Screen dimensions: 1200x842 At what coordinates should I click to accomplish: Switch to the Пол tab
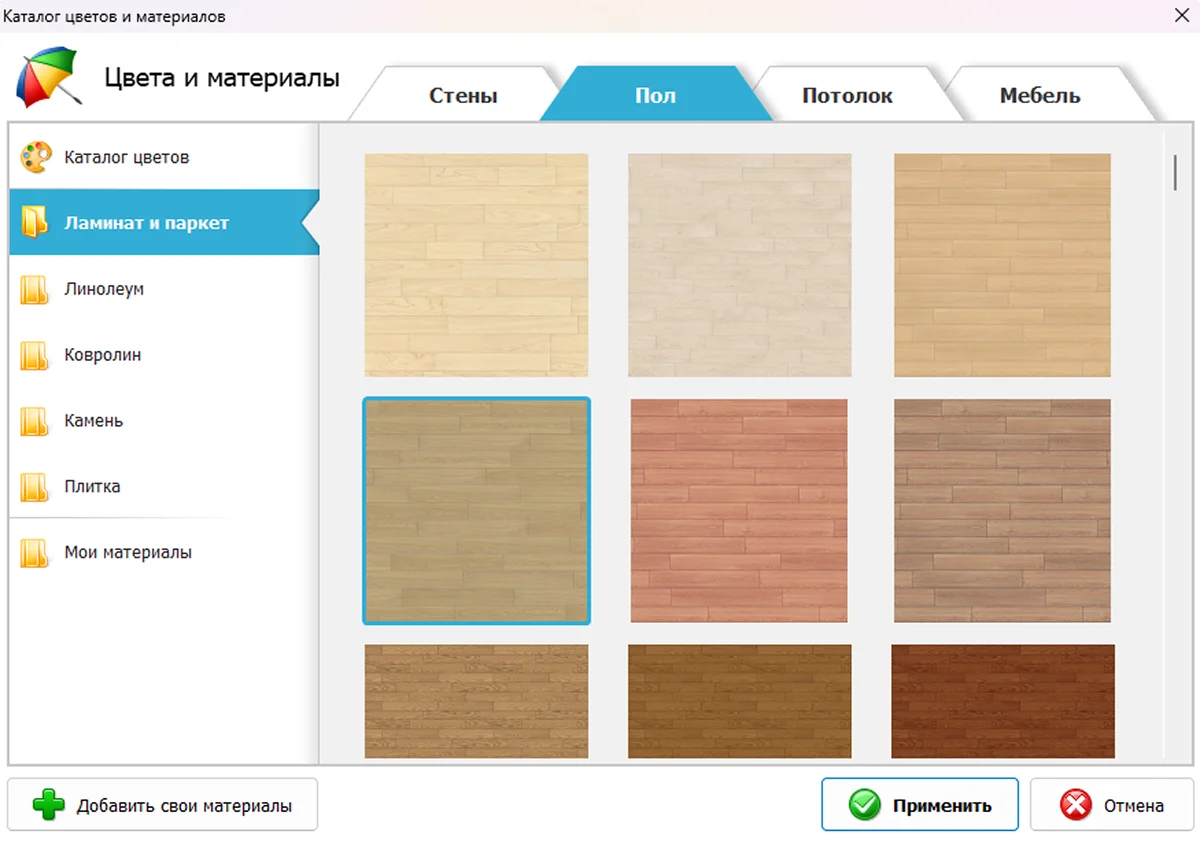[x=655, y=95]
